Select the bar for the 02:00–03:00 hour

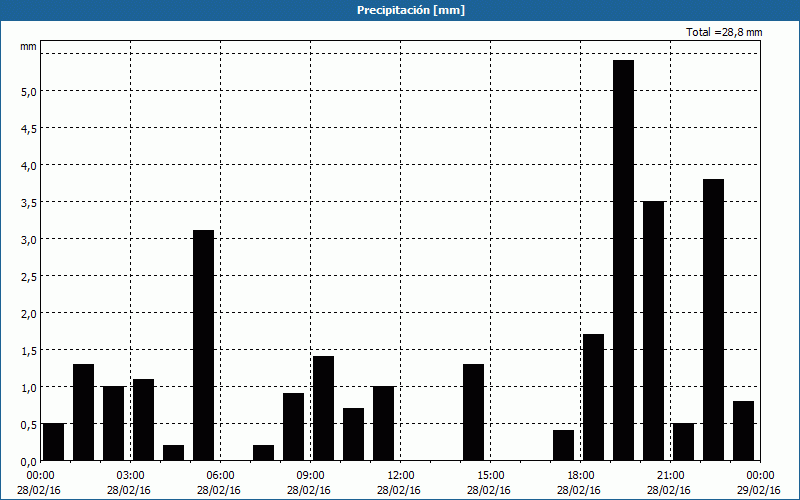pyautogui.click(x=113, y=423)
